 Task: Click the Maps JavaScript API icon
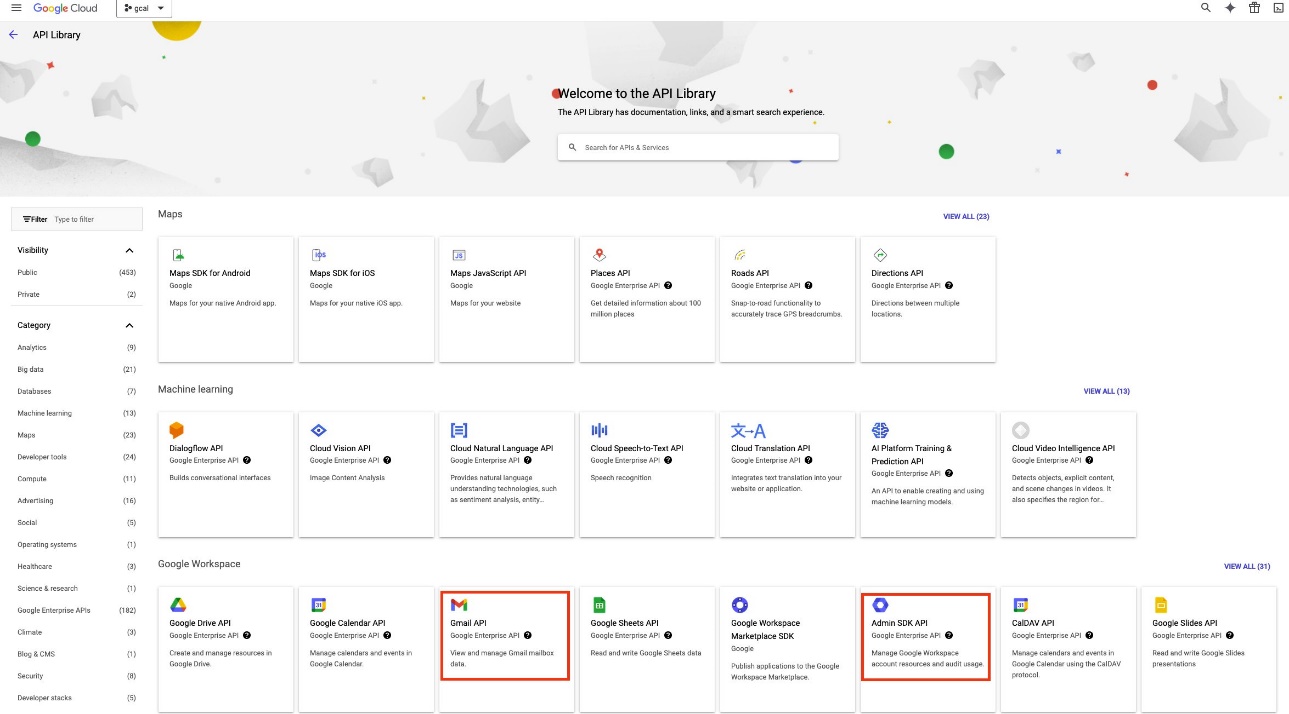[459, 255]
